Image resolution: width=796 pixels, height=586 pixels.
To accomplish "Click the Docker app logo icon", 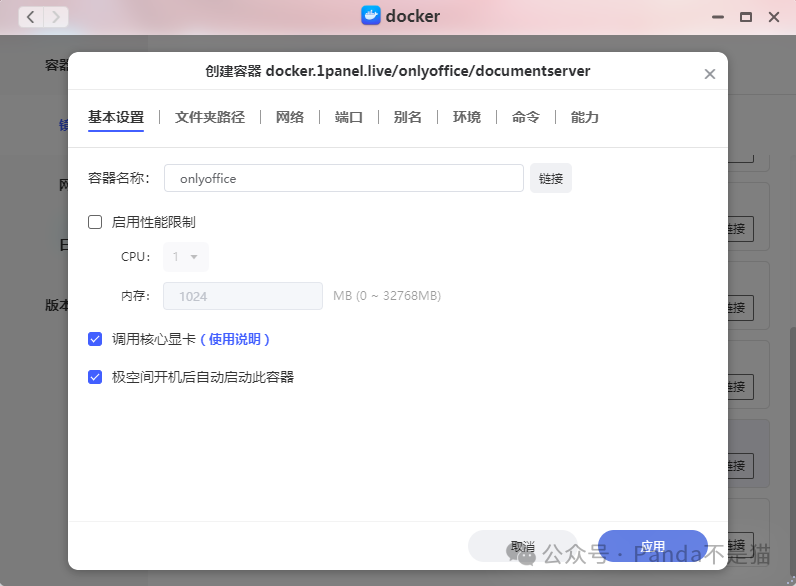I will [x=371, y=16].
